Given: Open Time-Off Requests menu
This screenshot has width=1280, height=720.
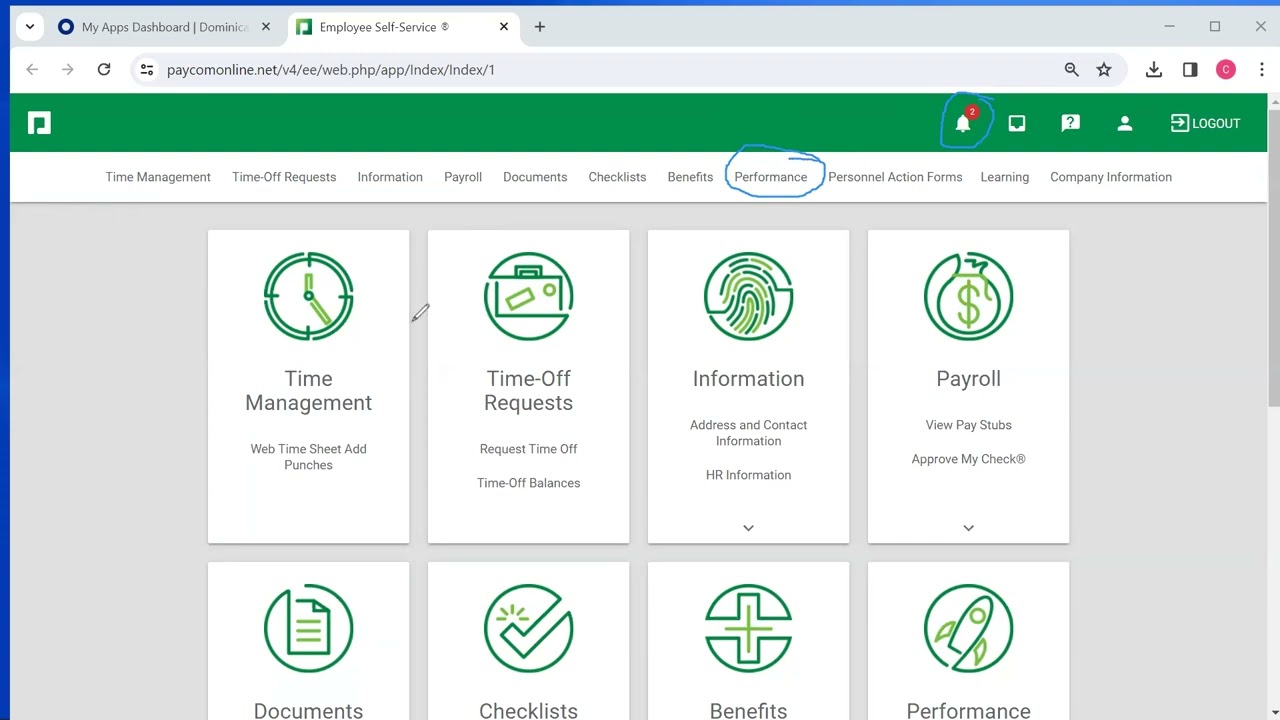Looking at the screenshot, I should point(284,177).
